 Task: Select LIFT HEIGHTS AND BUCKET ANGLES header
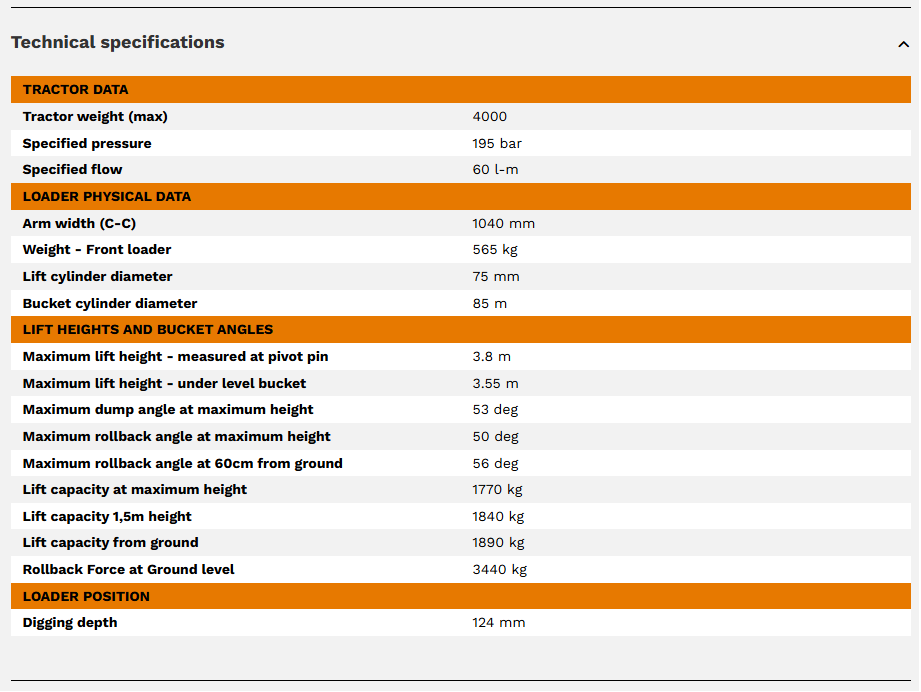pos(148,330)
